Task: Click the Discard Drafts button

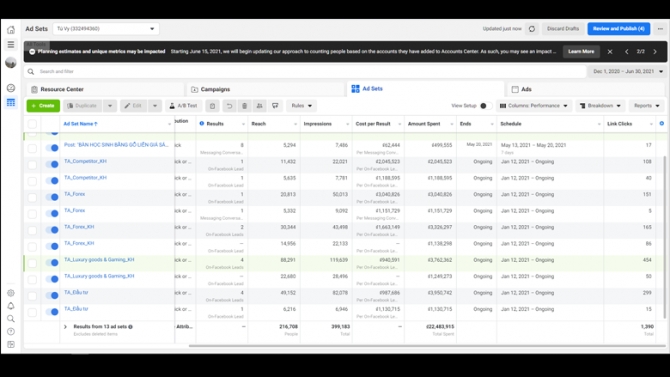Action: [563, 29]
